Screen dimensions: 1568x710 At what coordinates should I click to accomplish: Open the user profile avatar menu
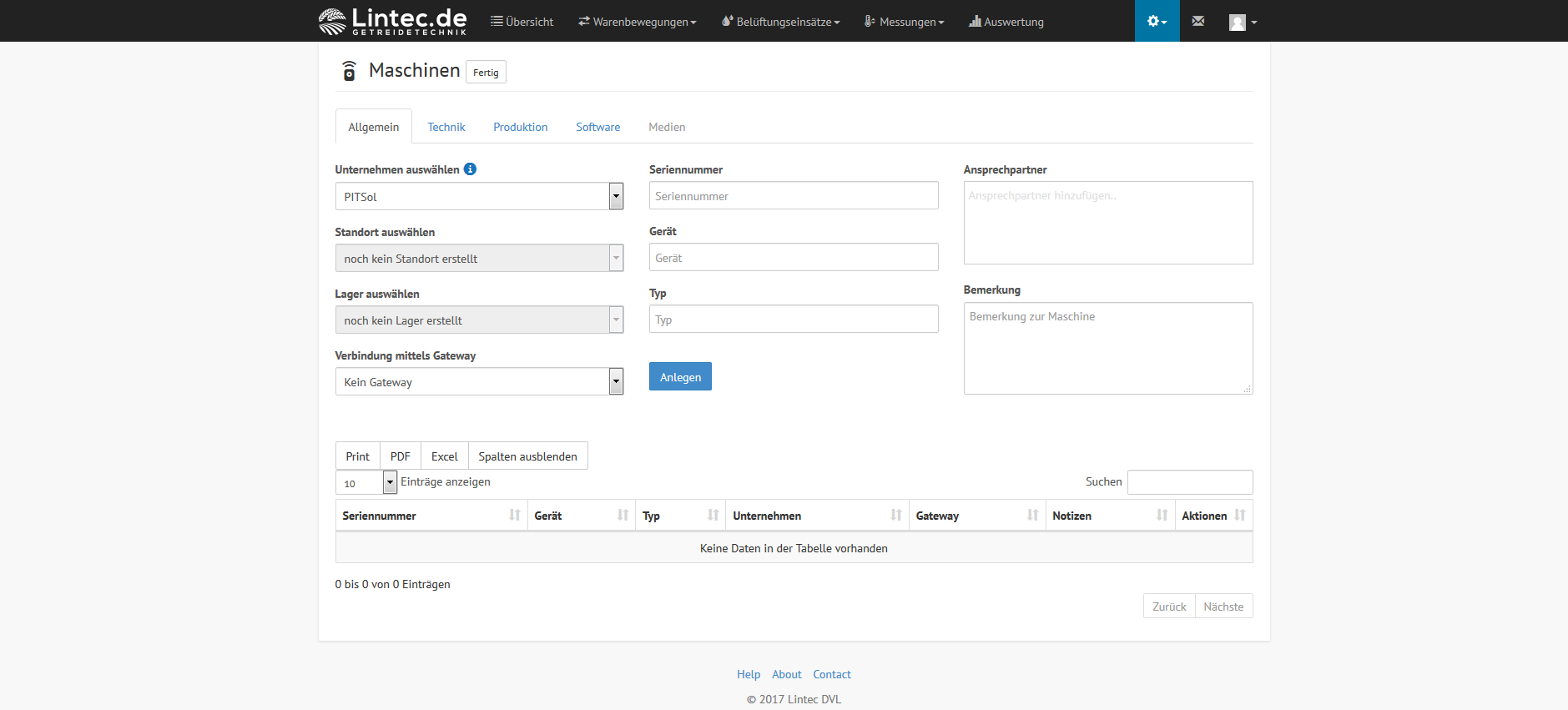[1242, 23]
